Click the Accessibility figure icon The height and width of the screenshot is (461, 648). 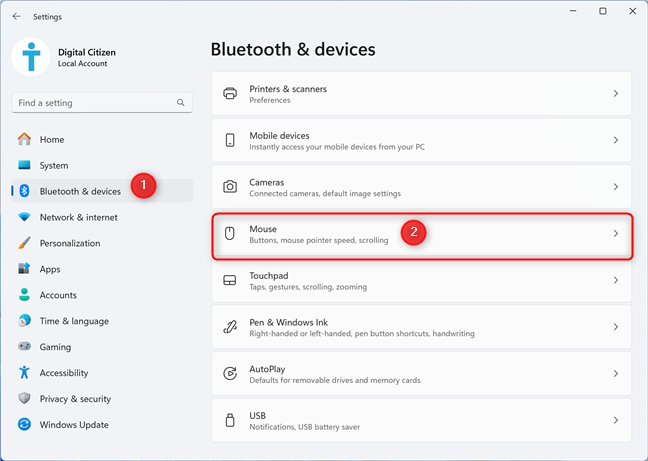(24, 372)
